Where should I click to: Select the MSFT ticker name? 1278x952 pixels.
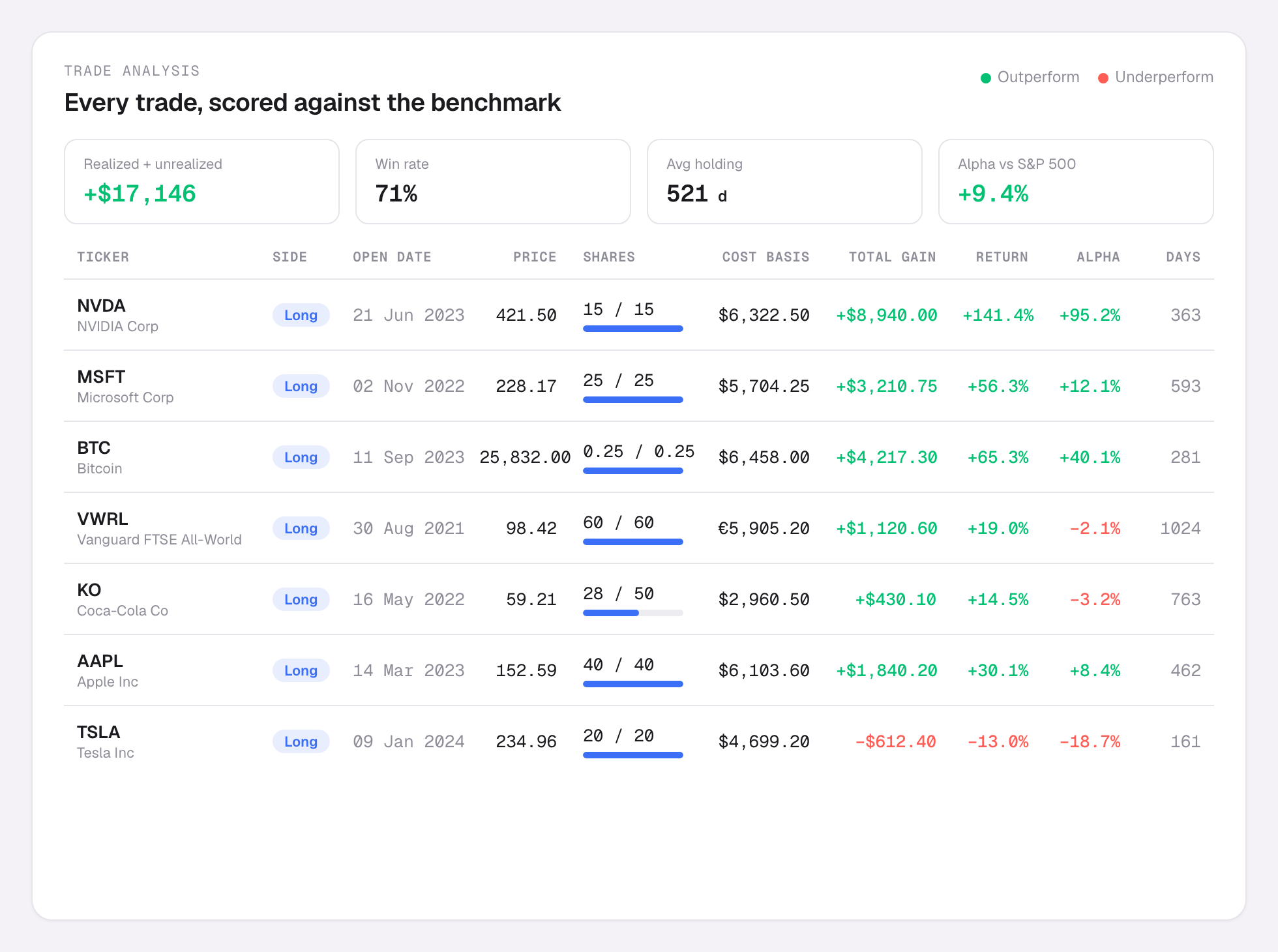click(101, 377)
